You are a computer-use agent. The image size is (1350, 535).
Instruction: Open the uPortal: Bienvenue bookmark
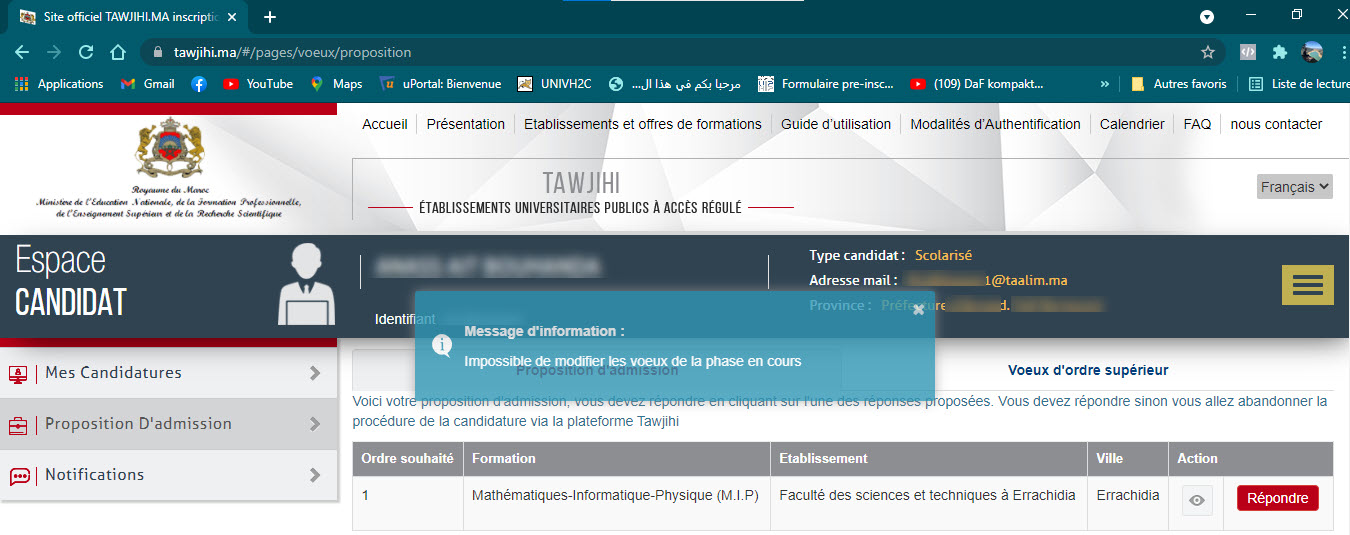[x=440, y=84]
